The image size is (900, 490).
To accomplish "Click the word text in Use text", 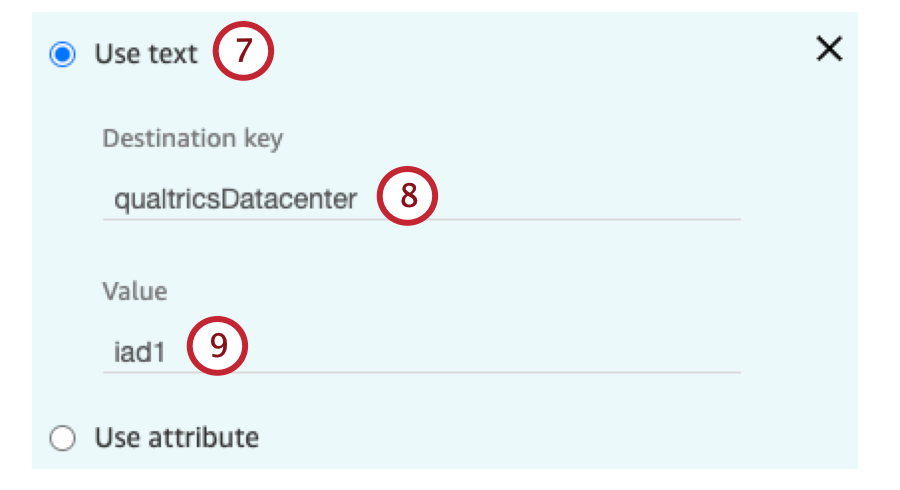I will 173,54.
